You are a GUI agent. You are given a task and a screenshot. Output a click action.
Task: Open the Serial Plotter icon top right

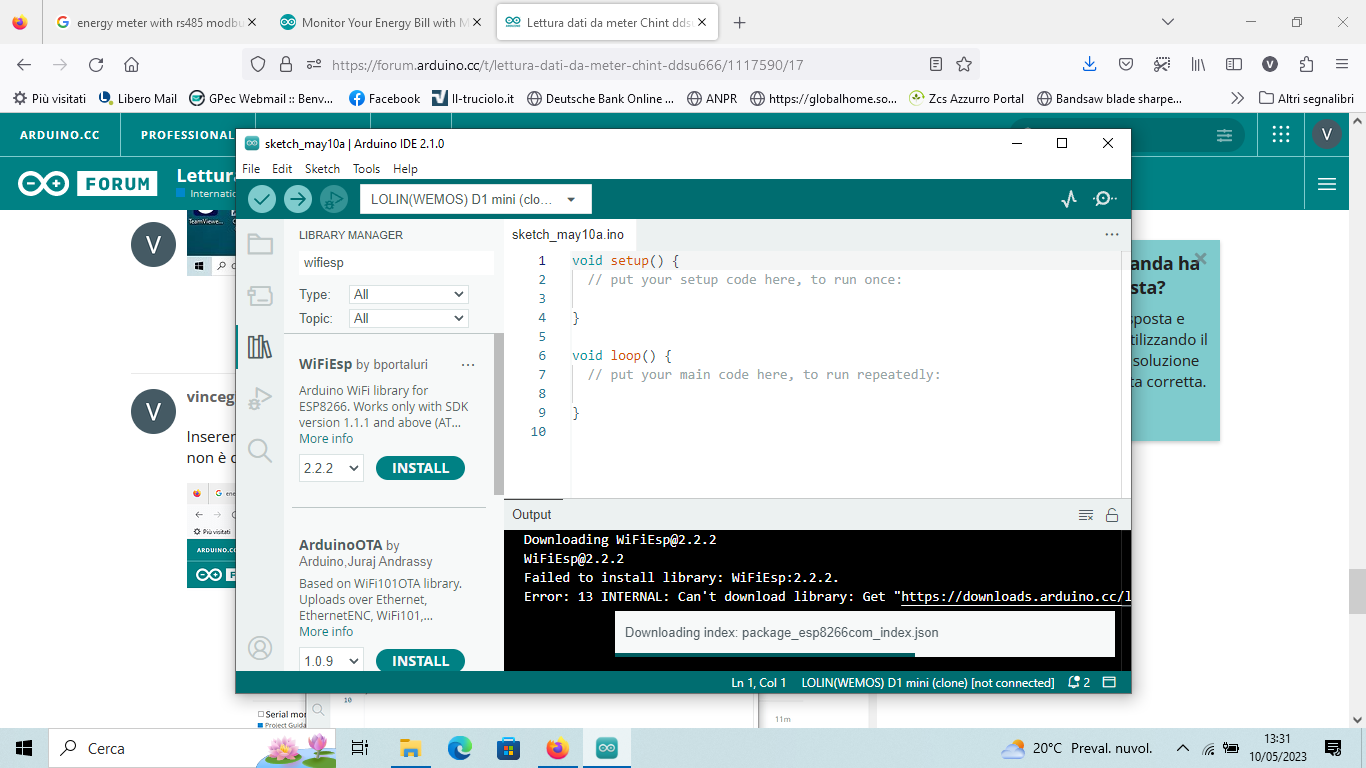pos(1068,198)
